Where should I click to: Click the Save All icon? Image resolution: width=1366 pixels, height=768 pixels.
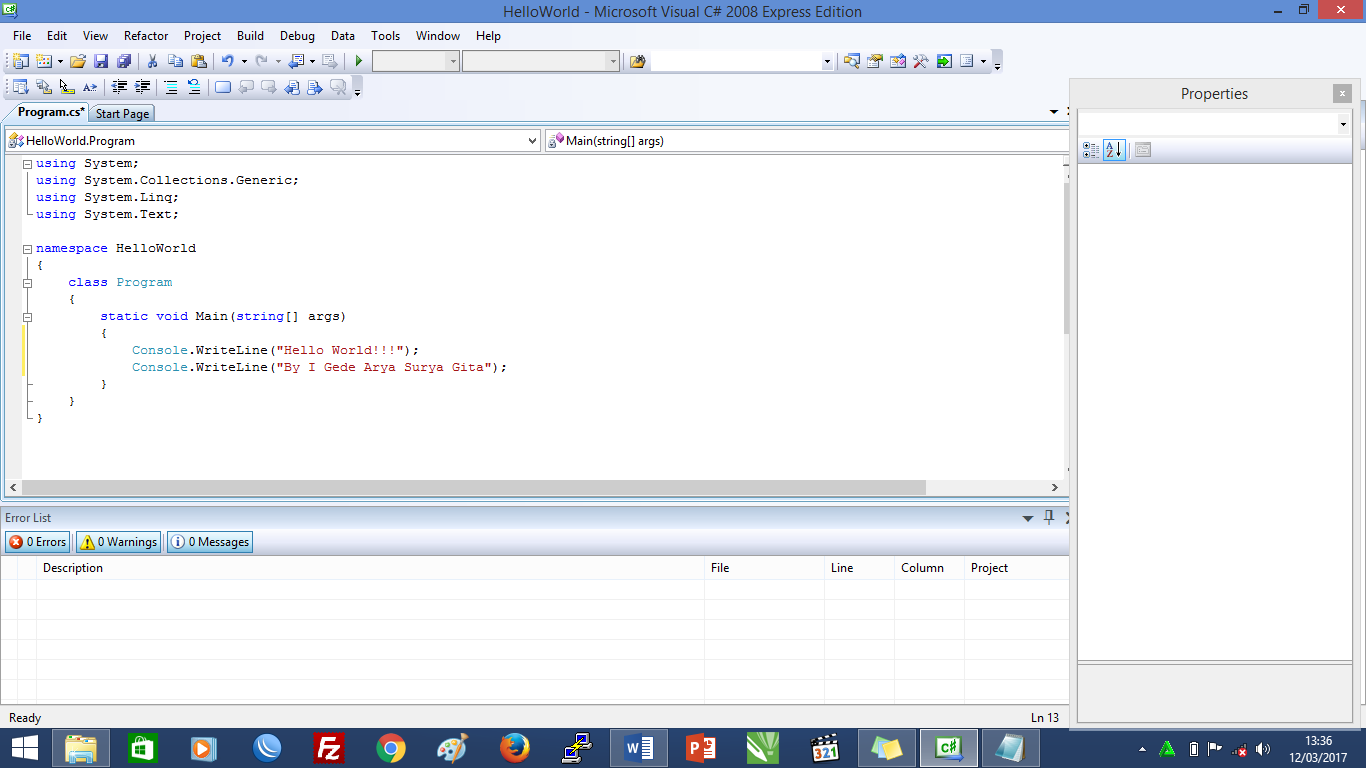point(124,61)
